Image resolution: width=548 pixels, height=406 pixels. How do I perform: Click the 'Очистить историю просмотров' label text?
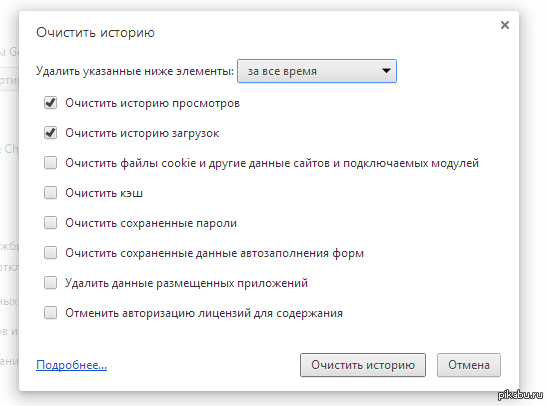pyautogui.click(x=152, y=103)
